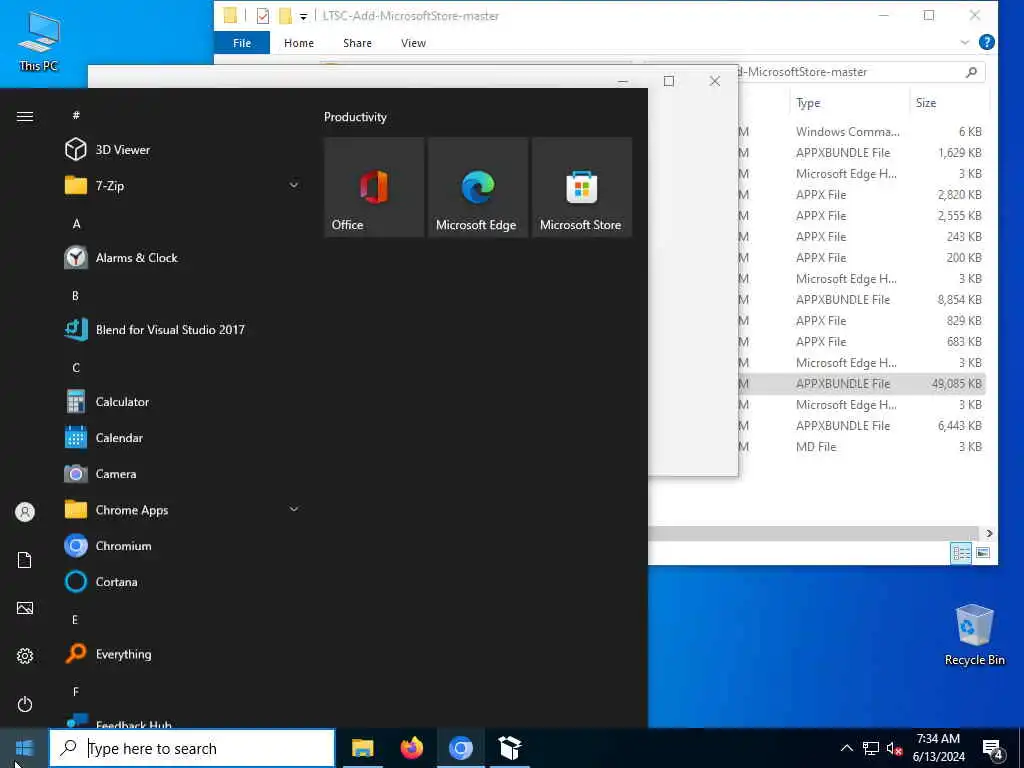
Task: Click the taskbar clock and date
Action: pos(938,748)
